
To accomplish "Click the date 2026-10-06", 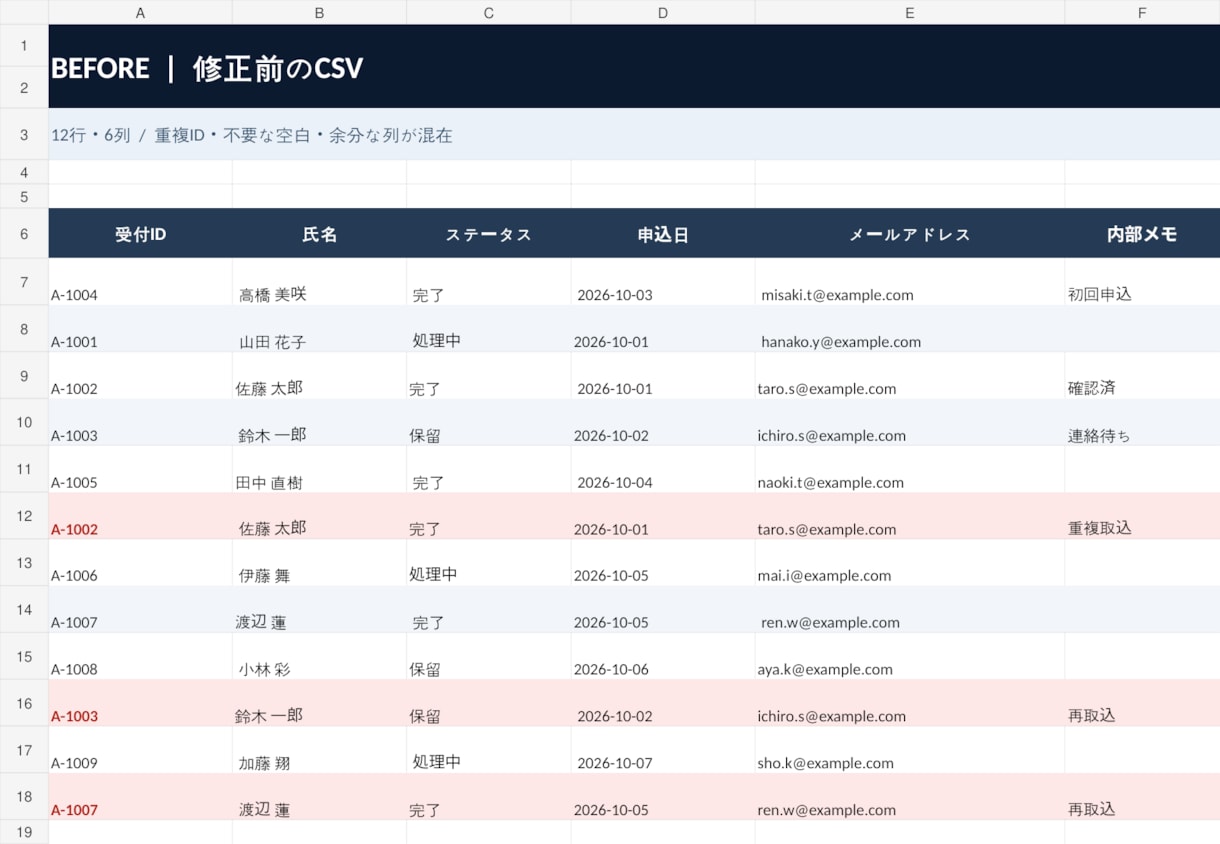I will (x=611, y=669).
